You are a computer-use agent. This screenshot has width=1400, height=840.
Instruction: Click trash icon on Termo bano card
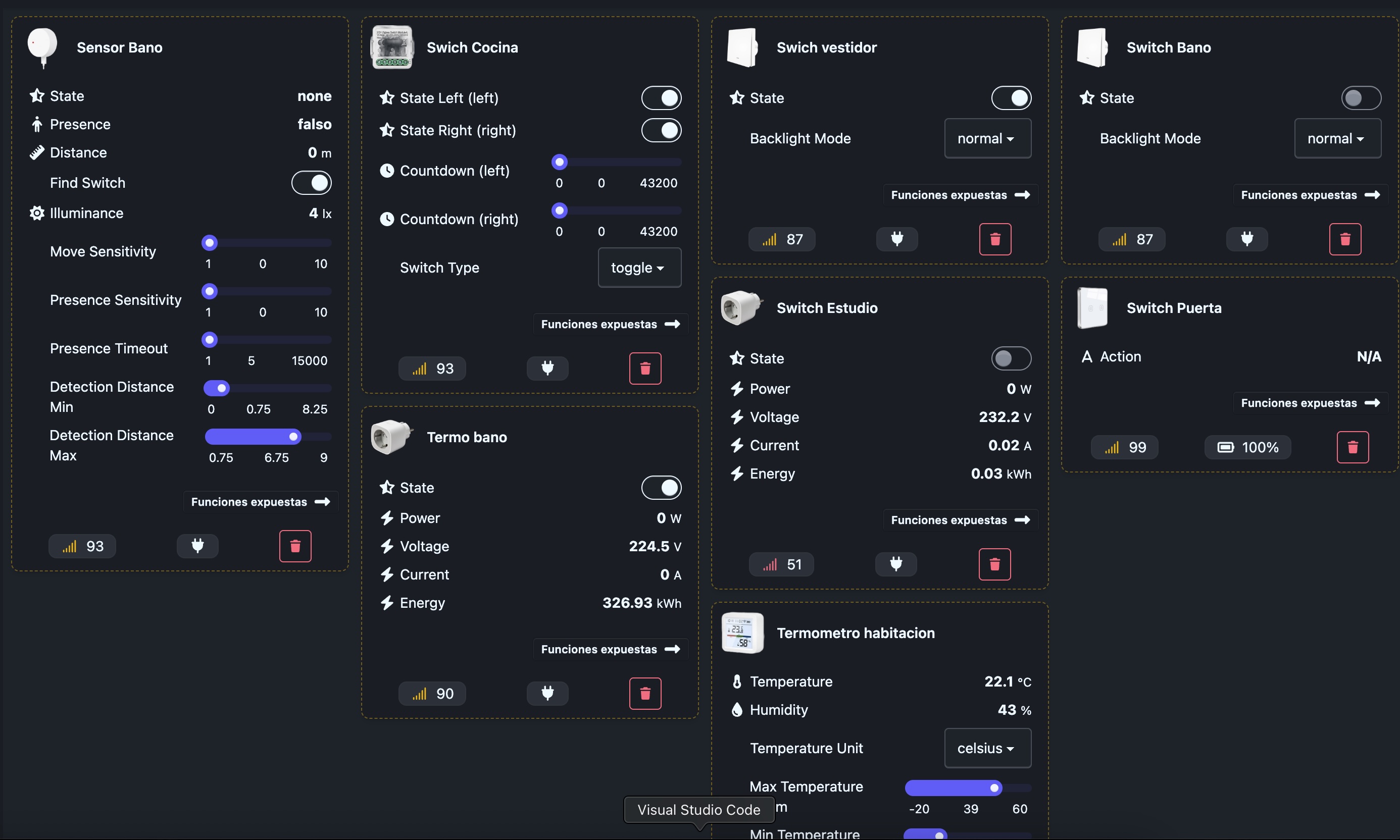(x=645, y=694)
